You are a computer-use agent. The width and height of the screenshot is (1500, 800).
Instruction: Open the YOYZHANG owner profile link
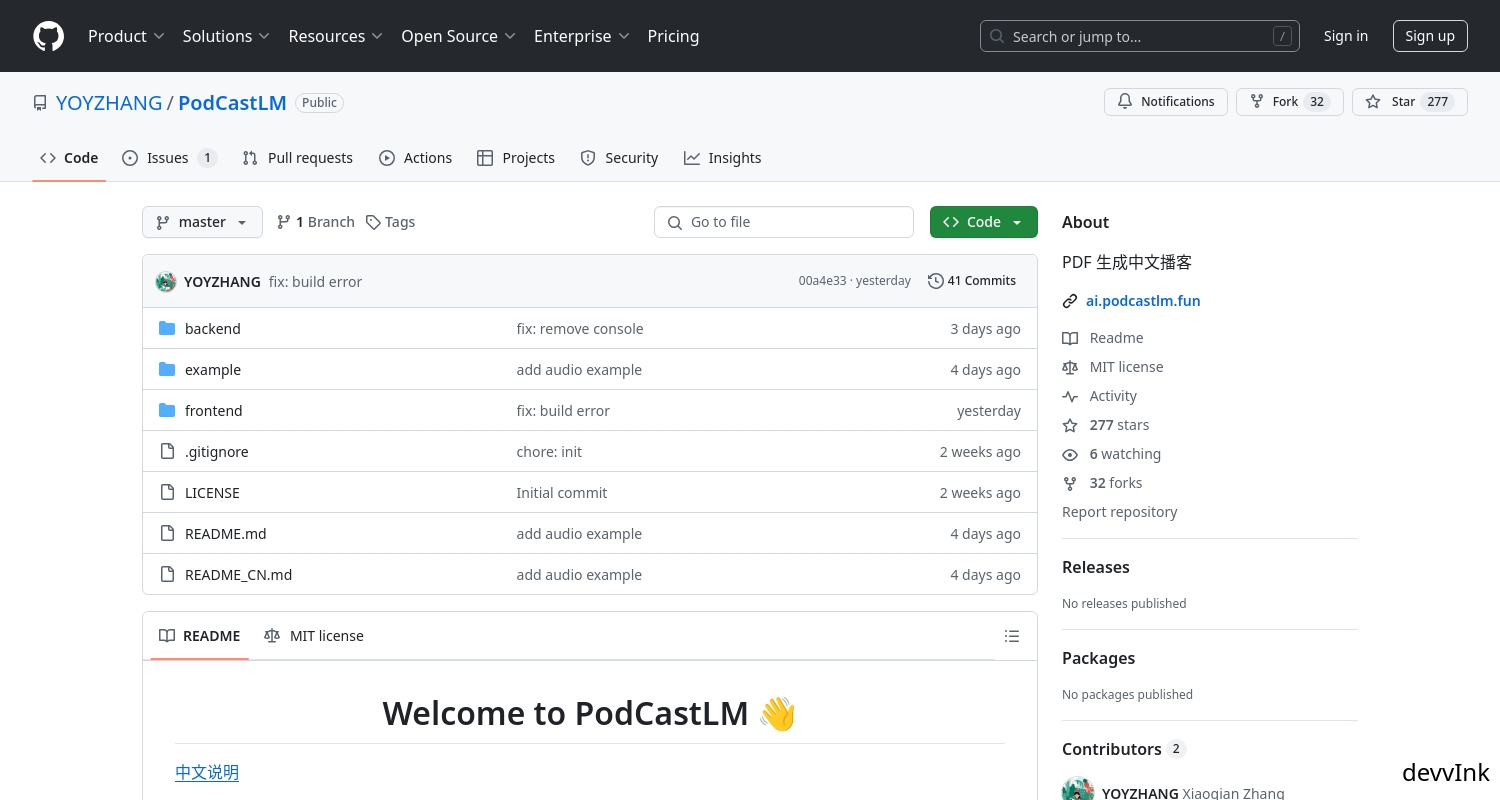(x=109, y=102)
